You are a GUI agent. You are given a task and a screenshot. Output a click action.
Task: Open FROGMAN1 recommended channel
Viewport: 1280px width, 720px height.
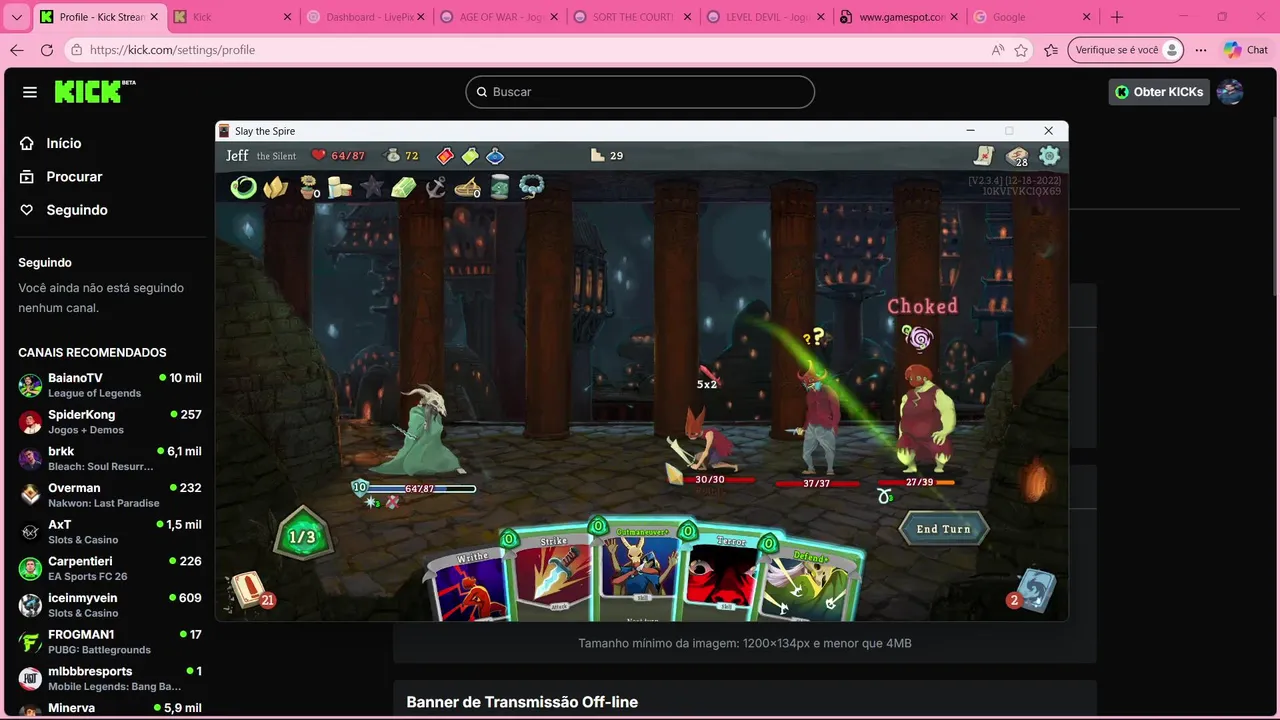(110, 641)
